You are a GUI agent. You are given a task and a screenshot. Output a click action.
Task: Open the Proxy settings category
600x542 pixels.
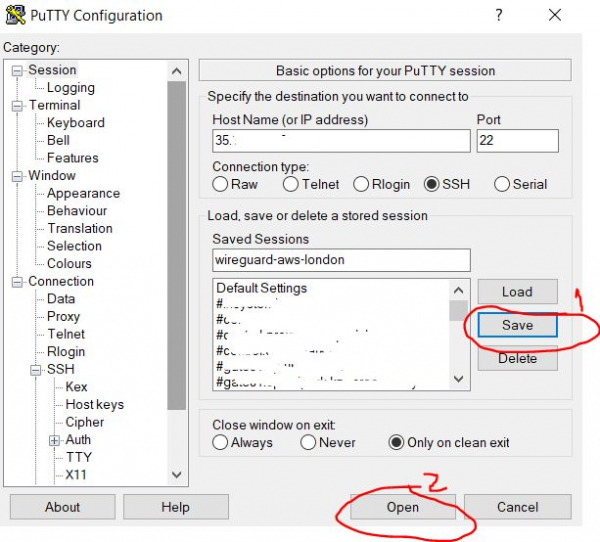(63, 316)
